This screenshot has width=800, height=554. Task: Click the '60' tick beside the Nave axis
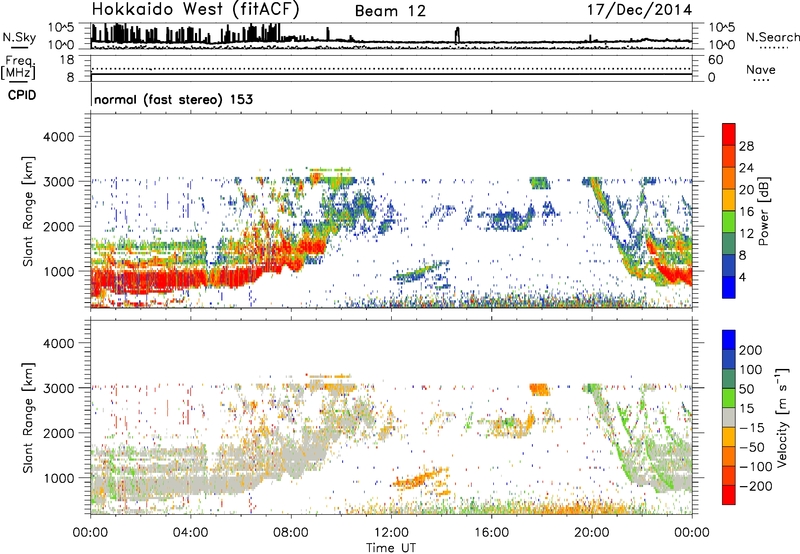coord(715,60)
